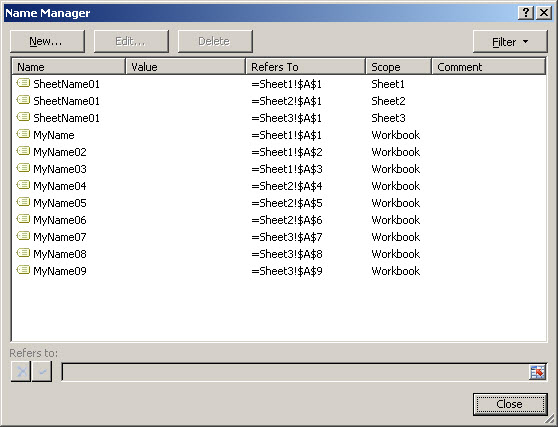Click the icon next to MyName09

click(x=23, y=270)
